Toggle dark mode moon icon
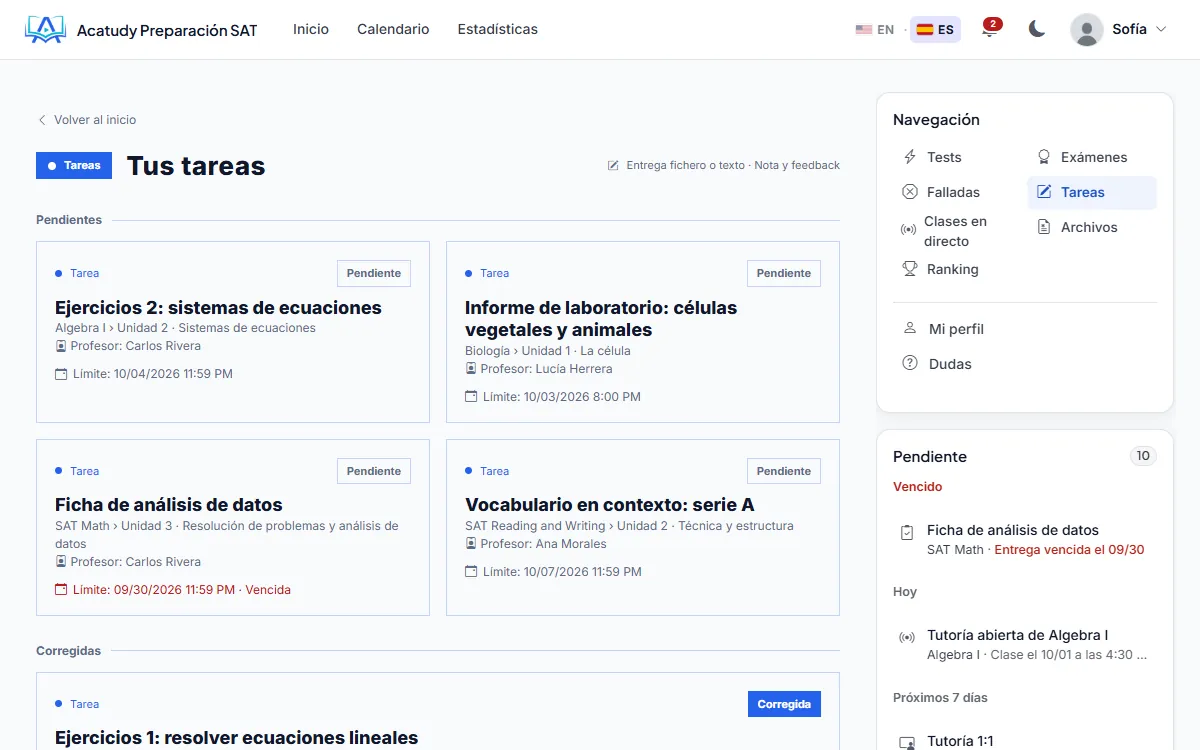1200x750 pixels. pyautogui.click(x=1037, y=29)
